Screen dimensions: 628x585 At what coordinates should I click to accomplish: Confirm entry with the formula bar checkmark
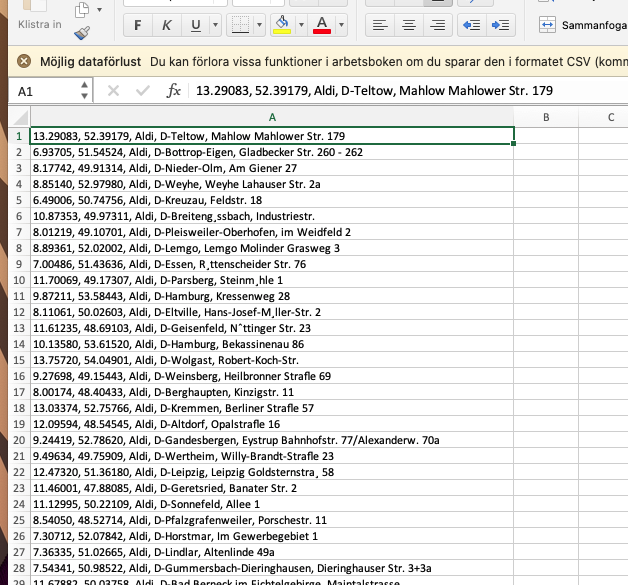[x=142, y=91]
